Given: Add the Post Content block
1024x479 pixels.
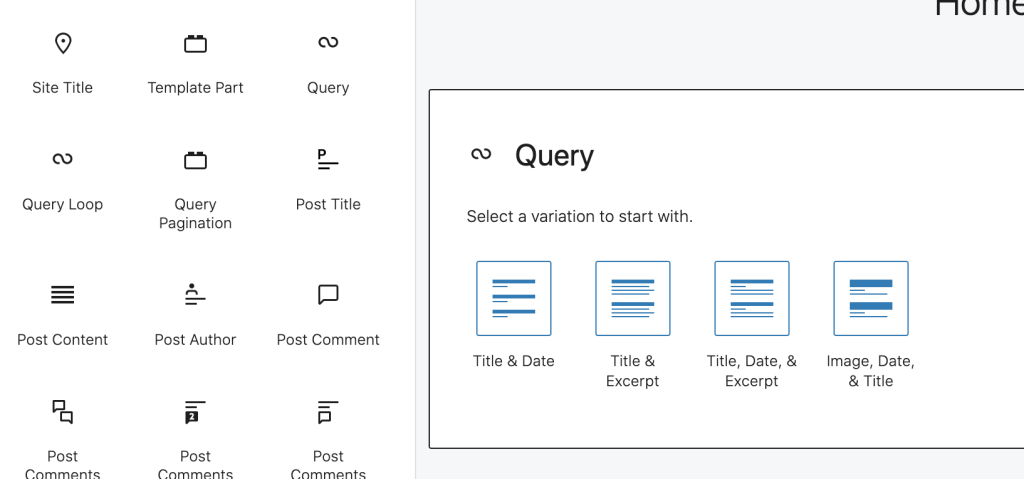Looking at the screenshot, I should pos(62,313).
